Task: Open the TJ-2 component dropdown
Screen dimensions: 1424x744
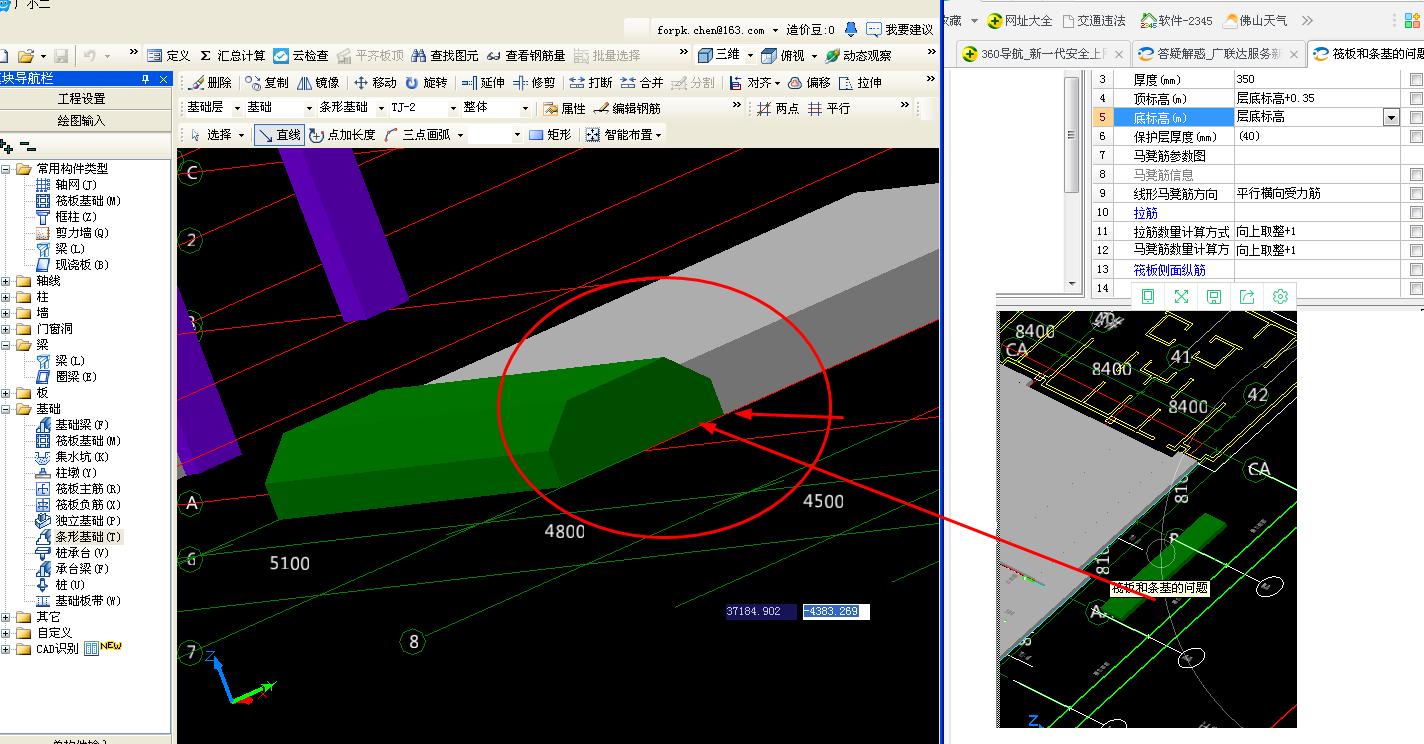Action: (453, 108)
